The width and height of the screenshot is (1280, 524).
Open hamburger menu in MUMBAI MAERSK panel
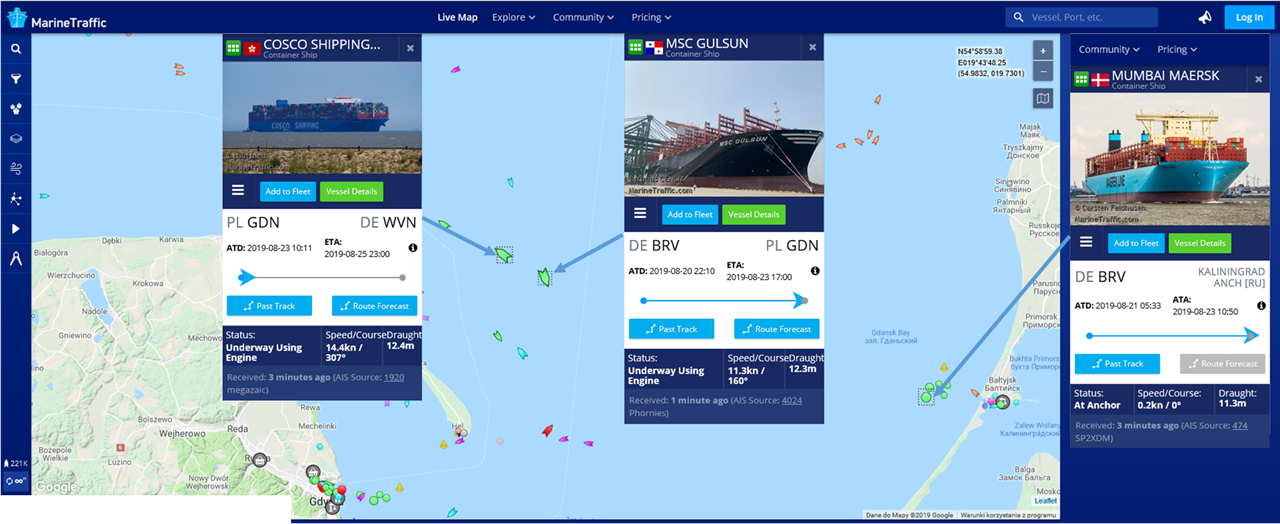pyautogui.click(x=1086, y=242)
